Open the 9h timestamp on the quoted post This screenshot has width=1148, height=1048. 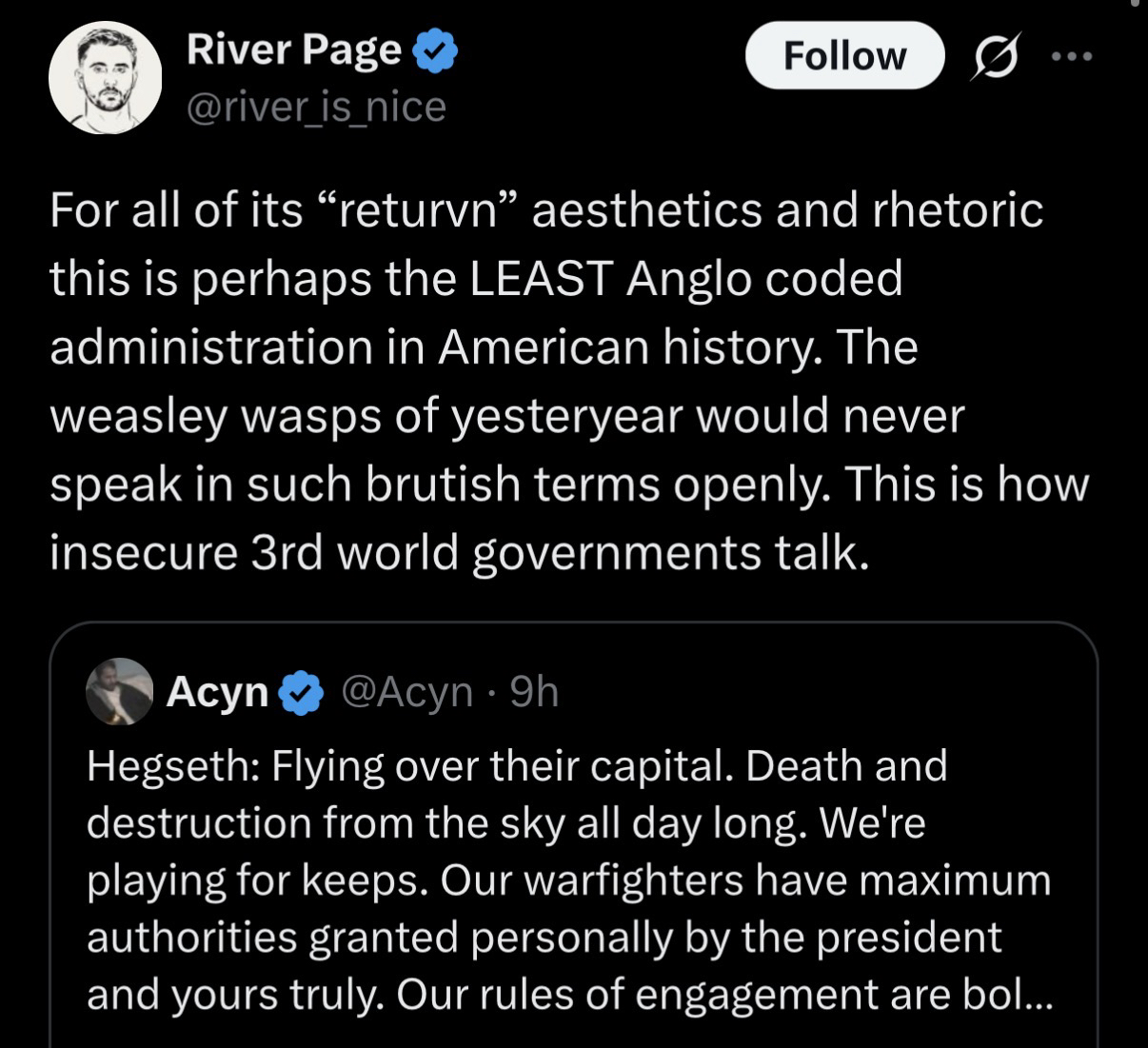pos(534,693)
